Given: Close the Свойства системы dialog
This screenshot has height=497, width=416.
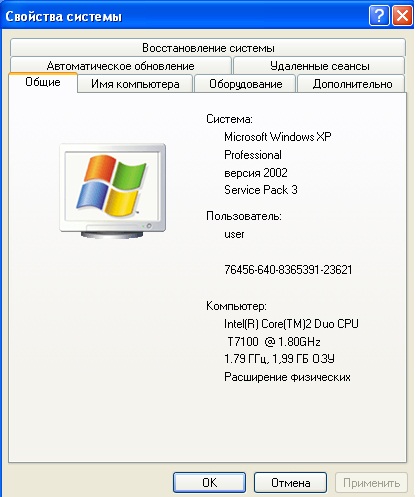Looking at the screenshot, I should click(403, 15).
